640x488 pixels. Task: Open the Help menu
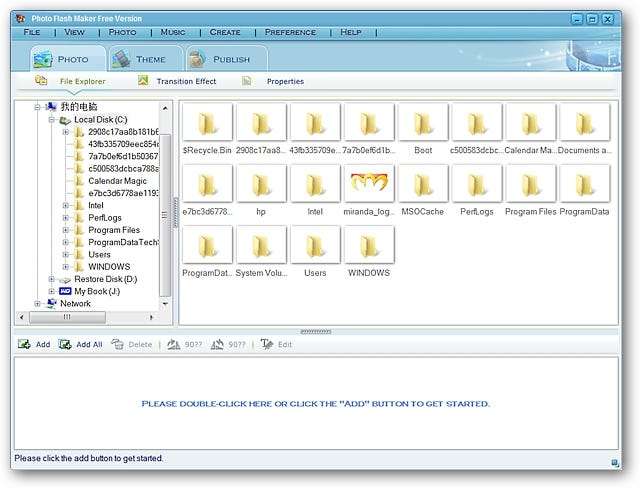click(x=351, y=32)
